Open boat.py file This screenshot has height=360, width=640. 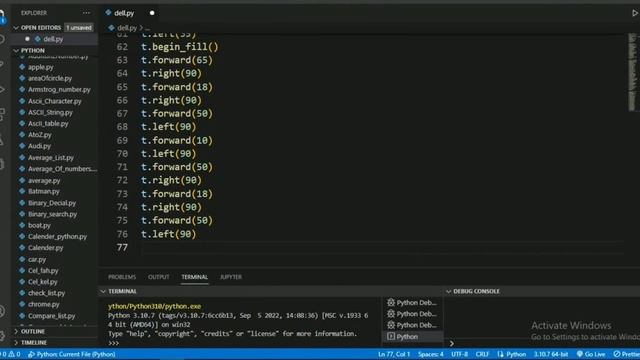pos(39,225)
